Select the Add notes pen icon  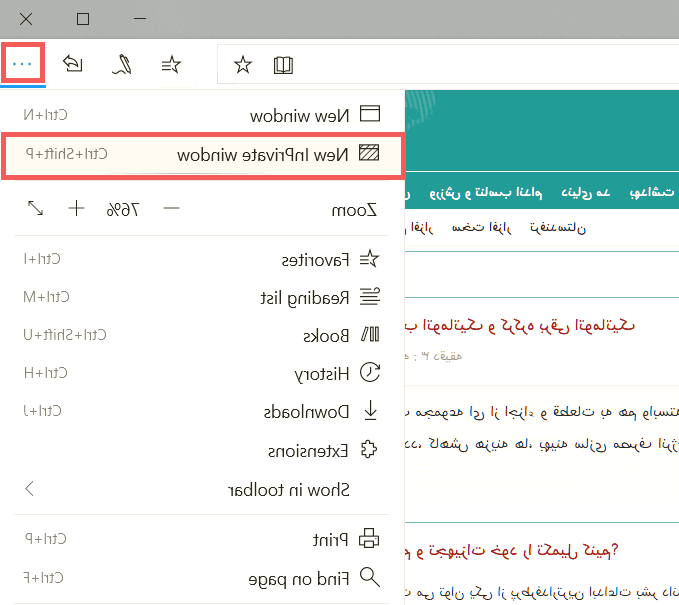click(121, 65)
